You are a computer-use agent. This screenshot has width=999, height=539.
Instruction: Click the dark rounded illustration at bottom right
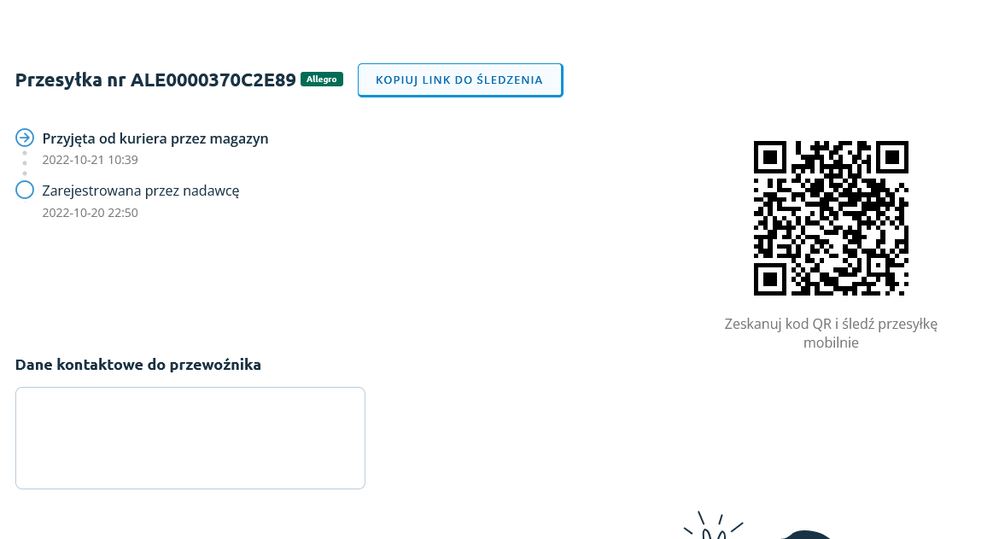[806, 534]
